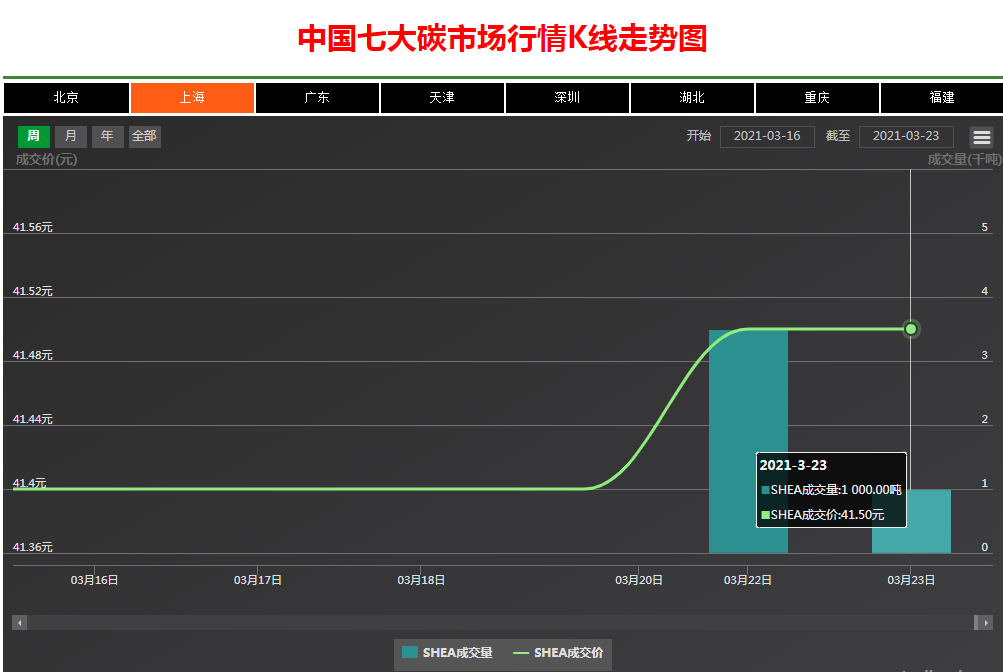Click the 03月22日 axis label
The image size is (1003, 672).
coord(748,580)
